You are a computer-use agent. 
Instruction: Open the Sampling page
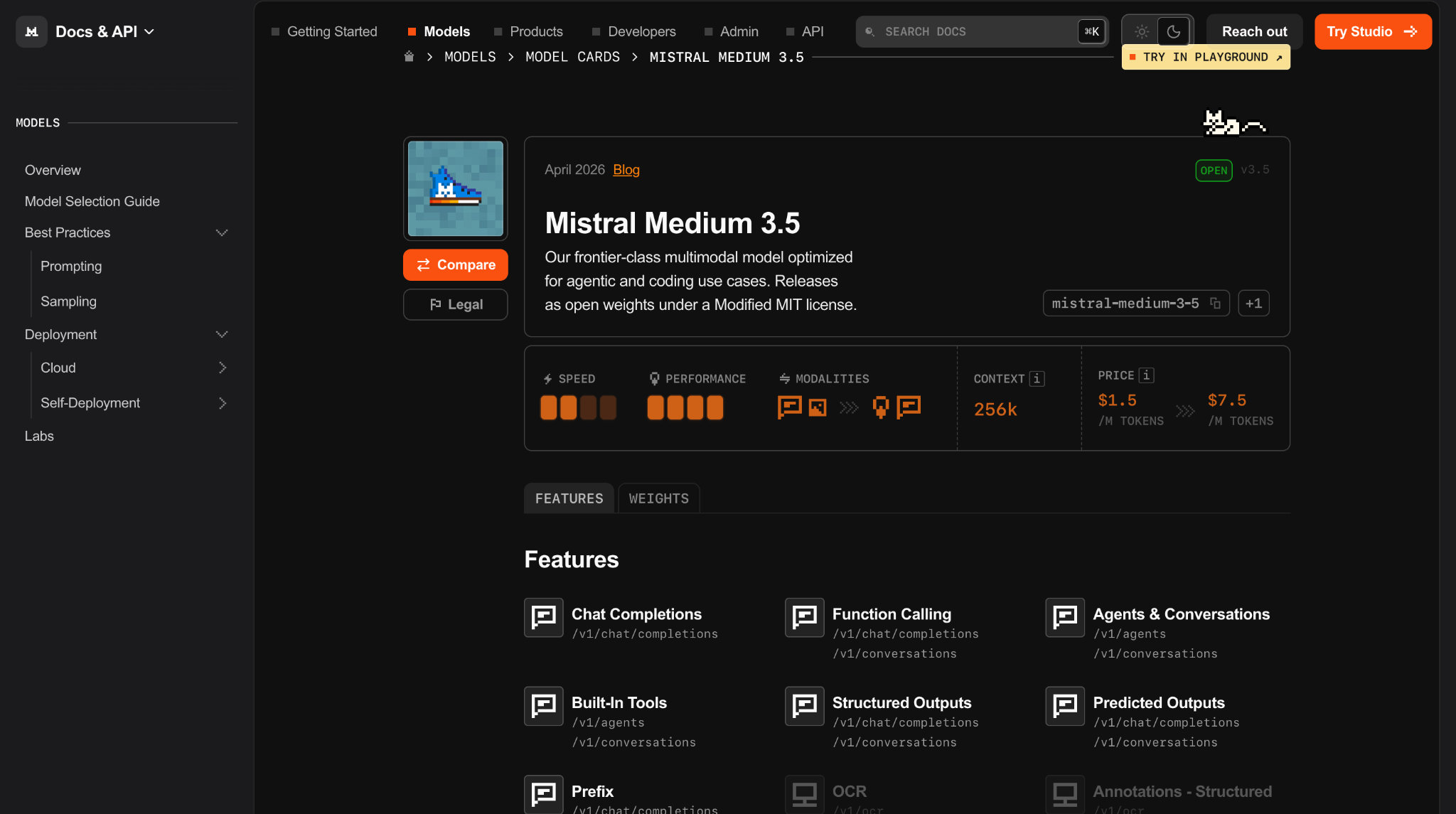[x=68, y=301]
